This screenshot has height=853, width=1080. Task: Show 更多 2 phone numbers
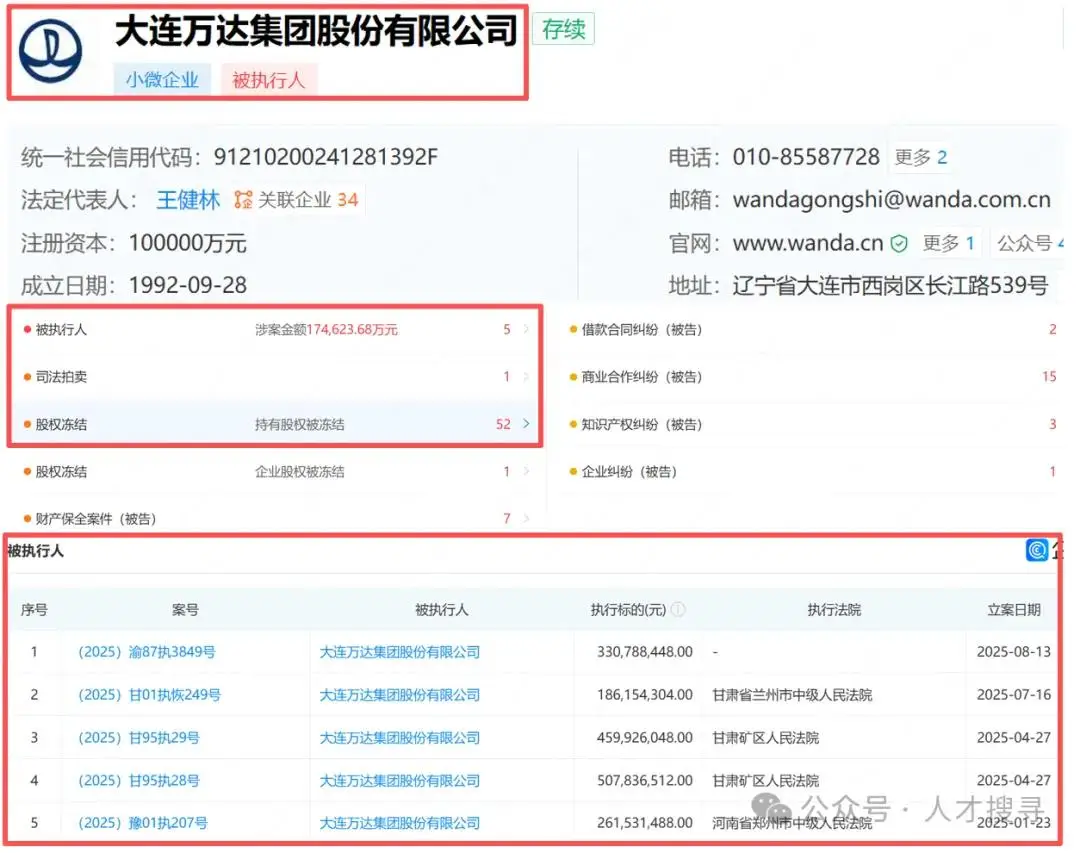click(921, 157)
